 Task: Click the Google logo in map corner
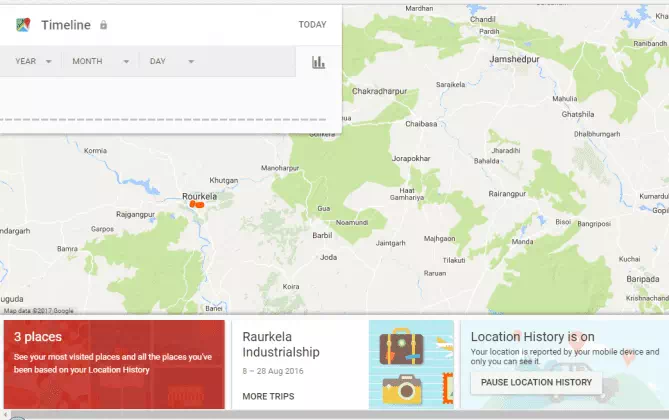click(x=63, y=311)
